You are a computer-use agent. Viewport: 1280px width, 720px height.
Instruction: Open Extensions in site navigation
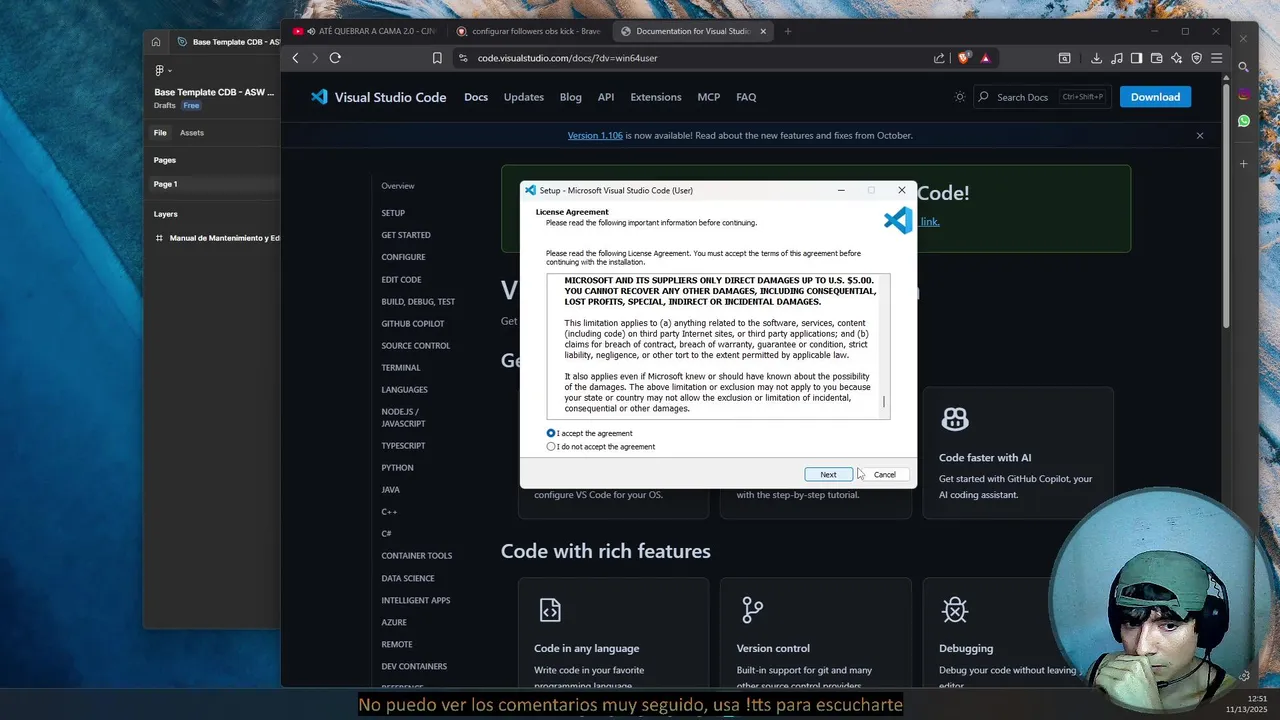[x=656, y=97]
